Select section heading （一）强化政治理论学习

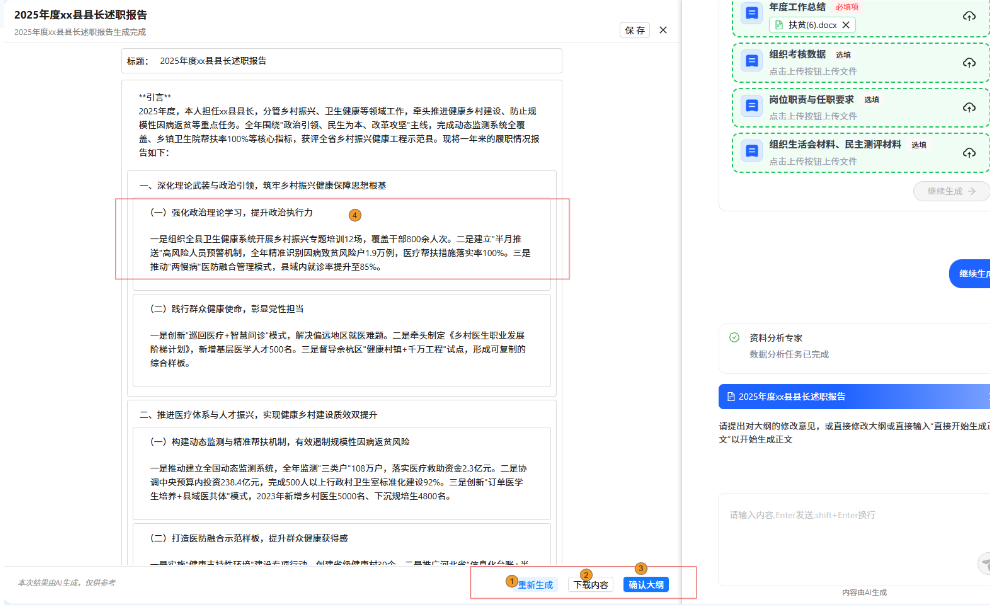(232, 213)
